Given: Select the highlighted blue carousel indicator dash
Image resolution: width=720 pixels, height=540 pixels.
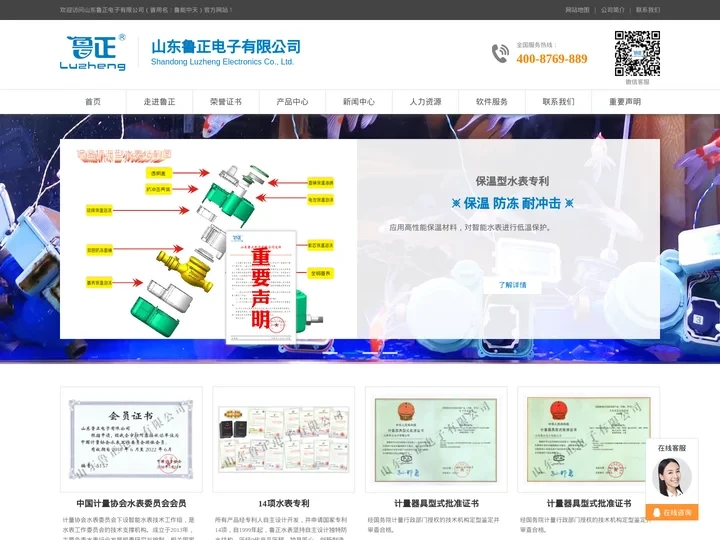Looking at the screenshot, I should click(350, 353).
